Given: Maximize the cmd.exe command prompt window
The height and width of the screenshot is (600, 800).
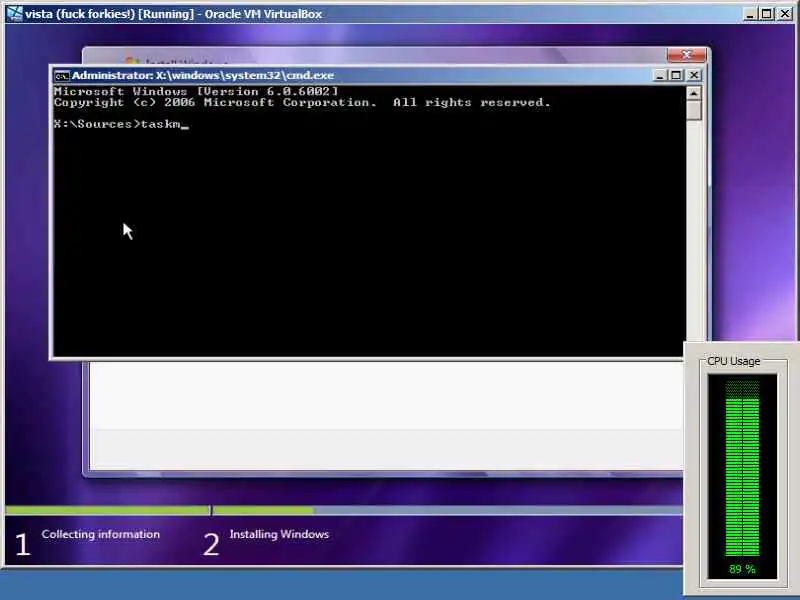Looking at the screenshot, I should (x=676, y=76).
